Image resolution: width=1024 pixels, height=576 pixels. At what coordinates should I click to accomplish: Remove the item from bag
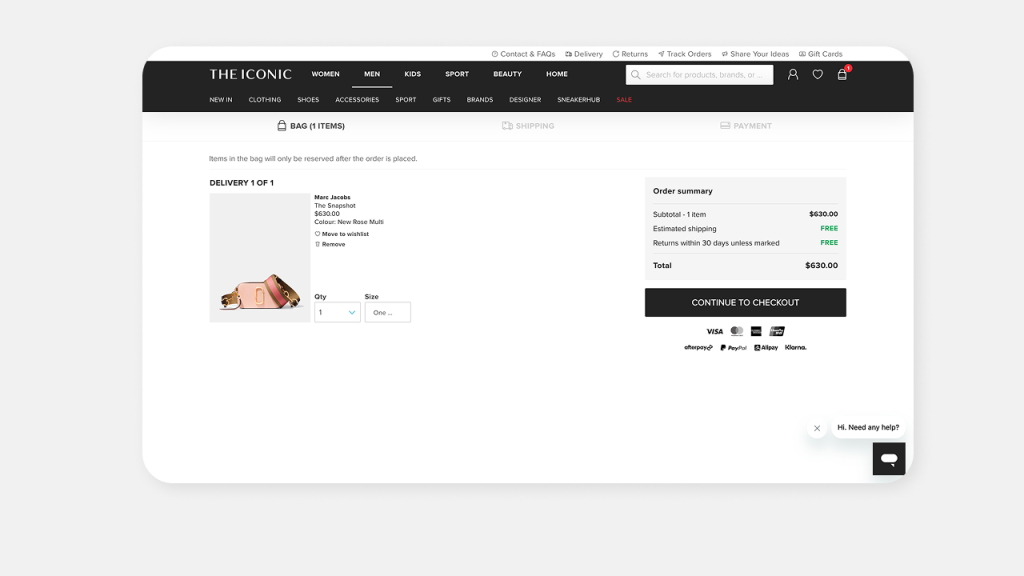click(x=330, y=244)
